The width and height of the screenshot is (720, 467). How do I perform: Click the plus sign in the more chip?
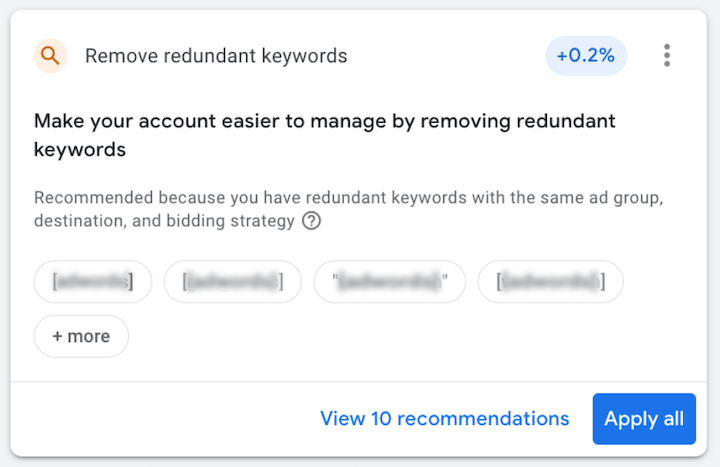57,336
